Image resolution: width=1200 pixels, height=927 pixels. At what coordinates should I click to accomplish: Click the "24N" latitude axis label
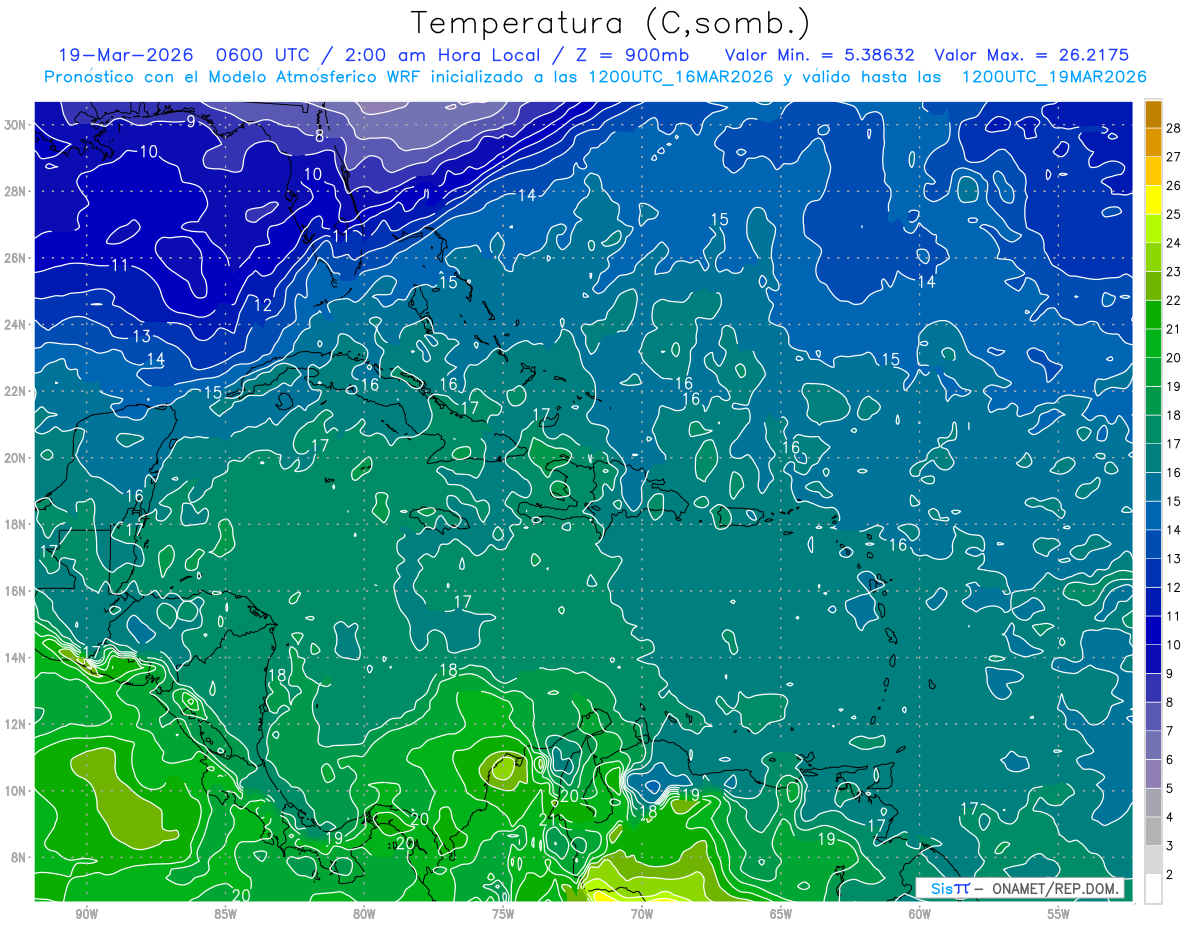tap(17, 324)
